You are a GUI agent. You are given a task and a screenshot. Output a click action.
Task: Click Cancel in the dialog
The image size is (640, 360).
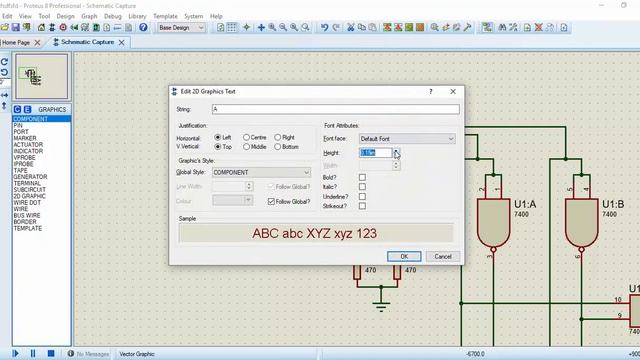pos(443,256)
